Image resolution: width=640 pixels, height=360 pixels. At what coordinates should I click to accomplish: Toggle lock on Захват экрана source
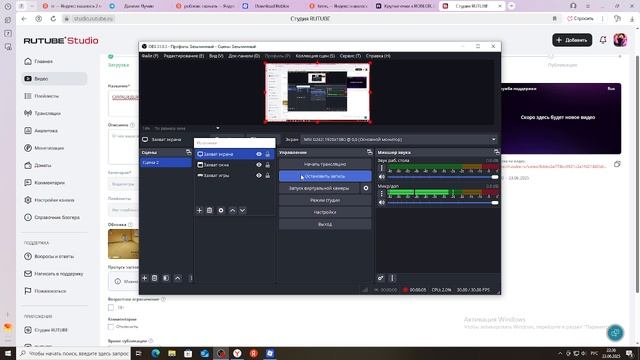tap(268, 154)
